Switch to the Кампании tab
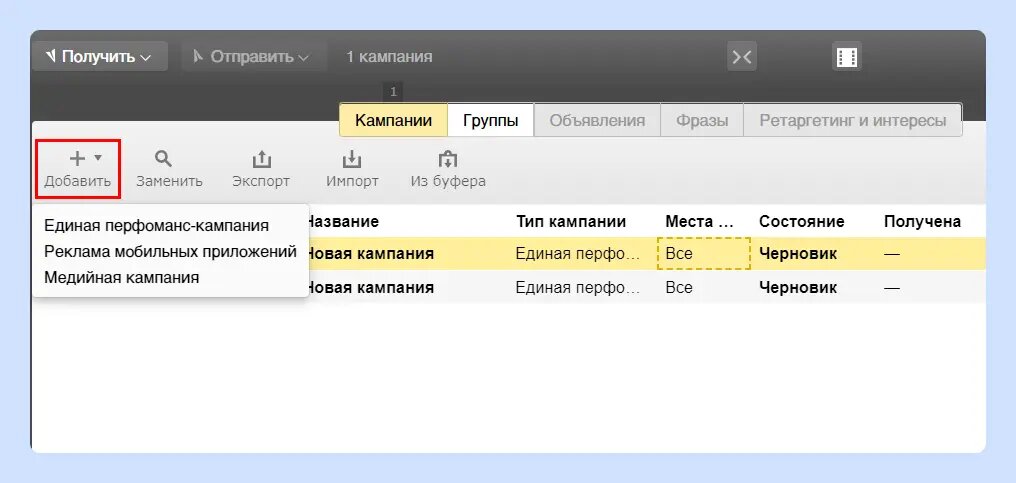Image resolution: width=1016 pixels, height=483 pixels. pos(393,121)
